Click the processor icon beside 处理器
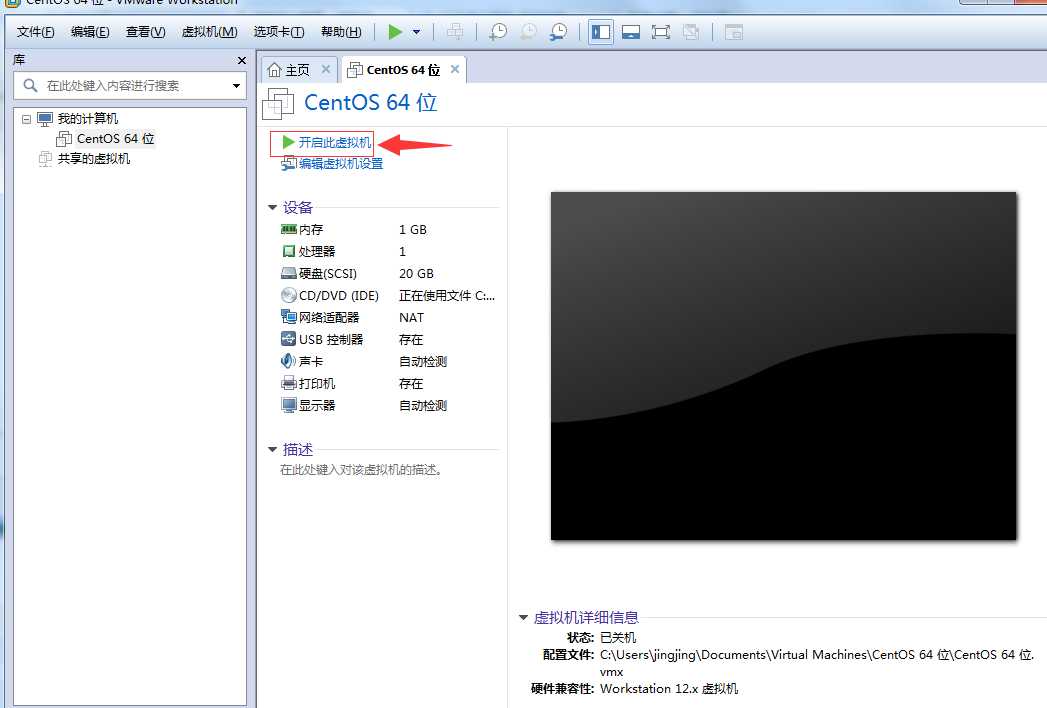Viewport: 1047px width, 708px height. click(288, 251)
